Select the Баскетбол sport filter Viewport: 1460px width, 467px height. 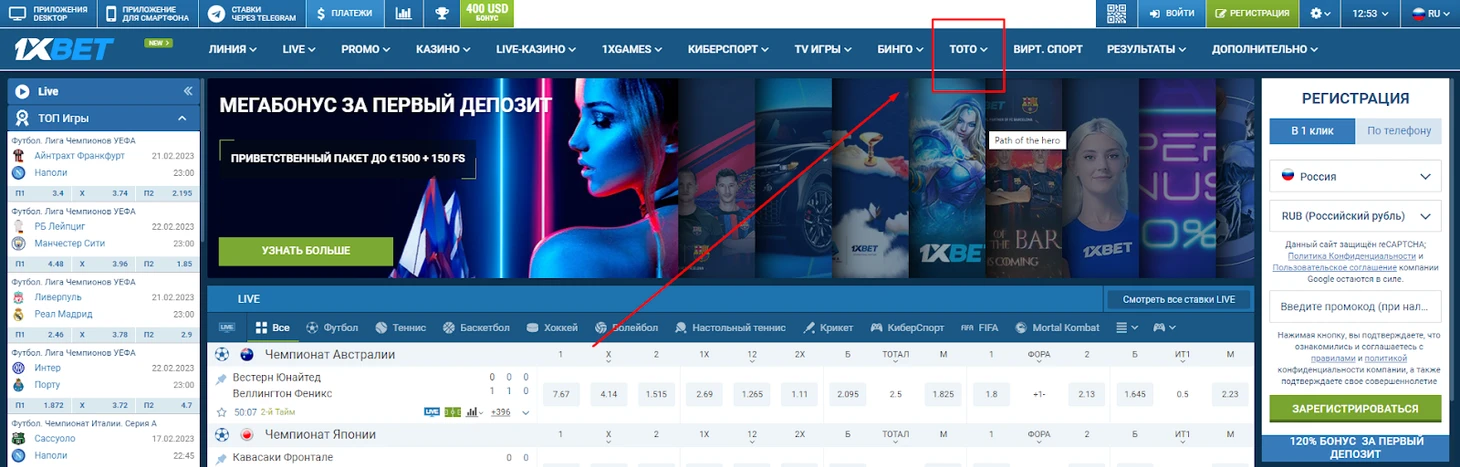pyautogui.click(x=476, y=328)
